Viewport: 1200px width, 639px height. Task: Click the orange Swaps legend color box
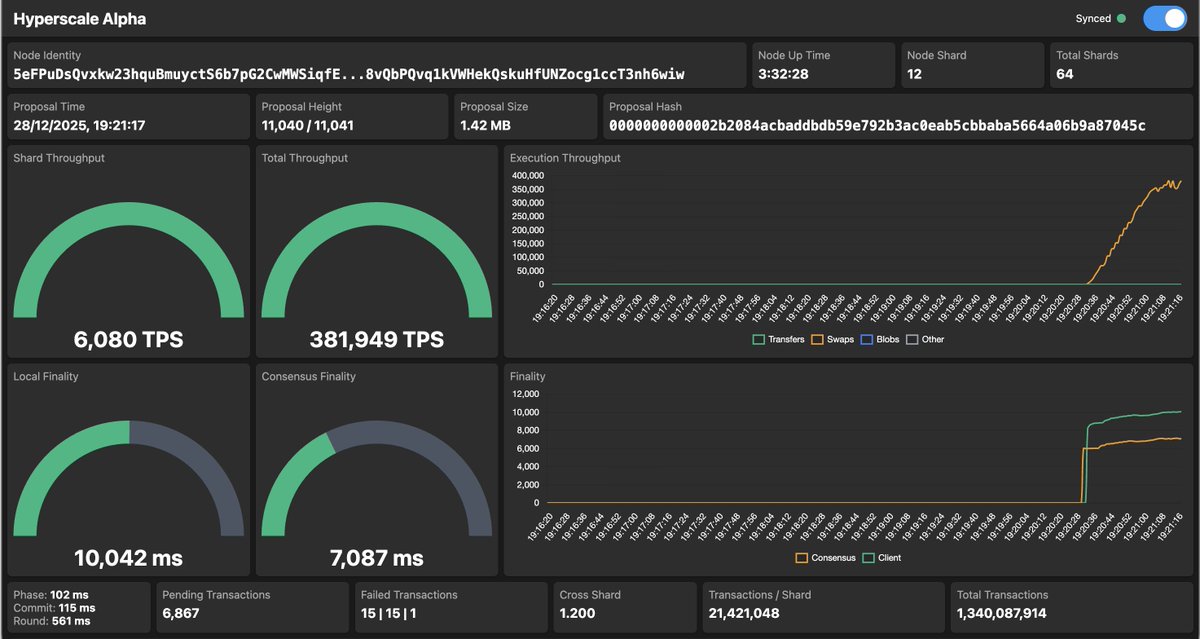817,339
